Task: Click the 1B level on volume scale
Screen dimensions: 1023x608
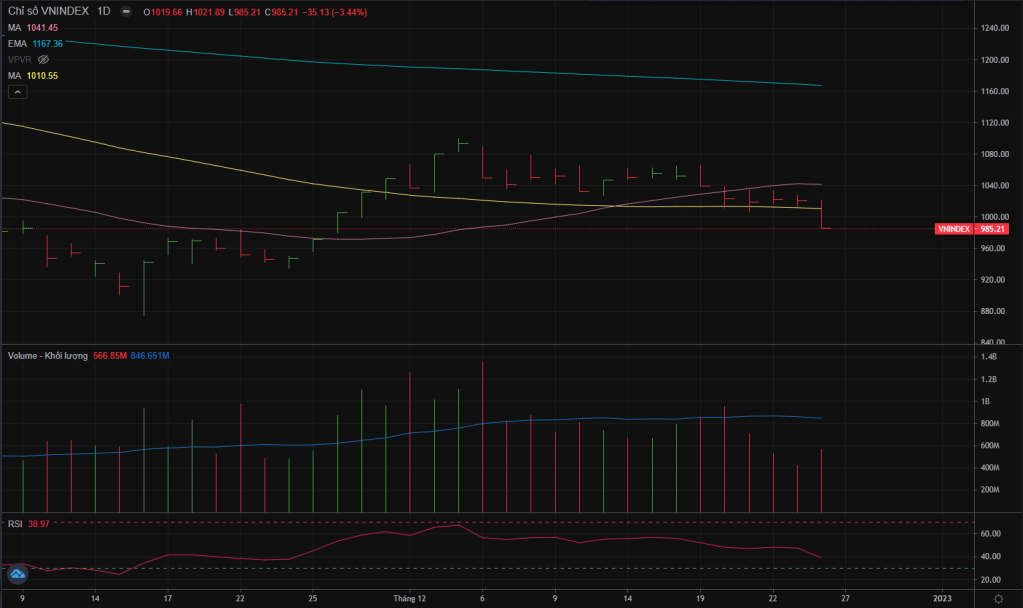Action: tap(985, 401)
